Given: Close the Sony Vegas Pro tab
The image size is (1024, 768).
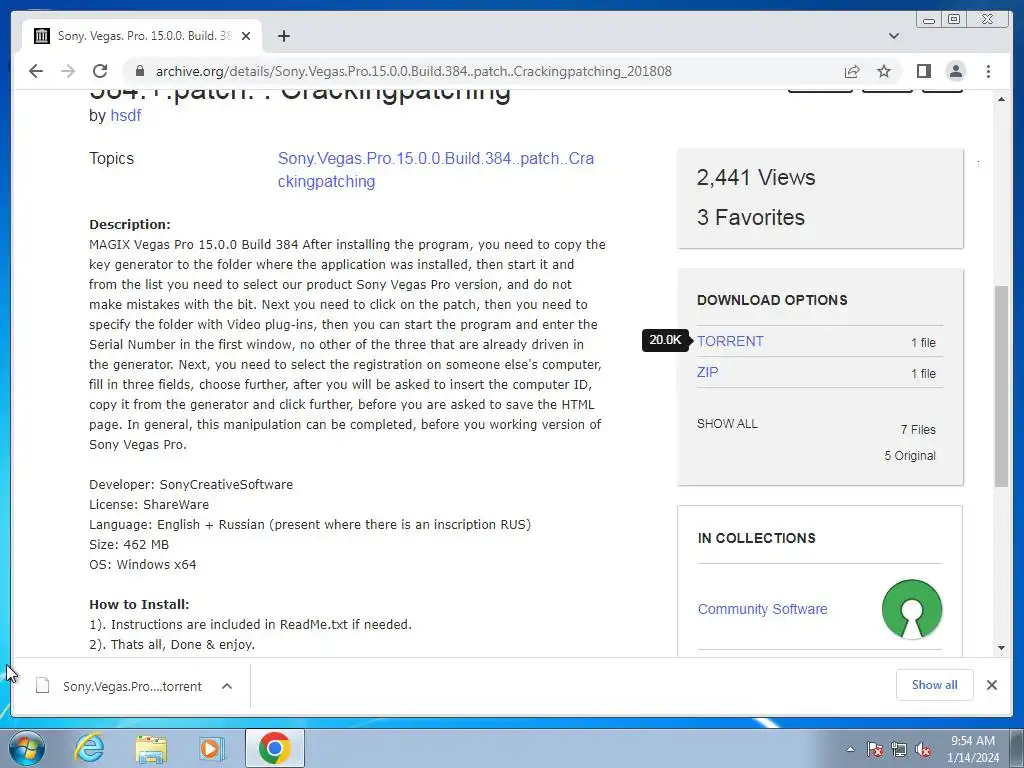Looking at the screenshot, I should click(x=246, y=36).
